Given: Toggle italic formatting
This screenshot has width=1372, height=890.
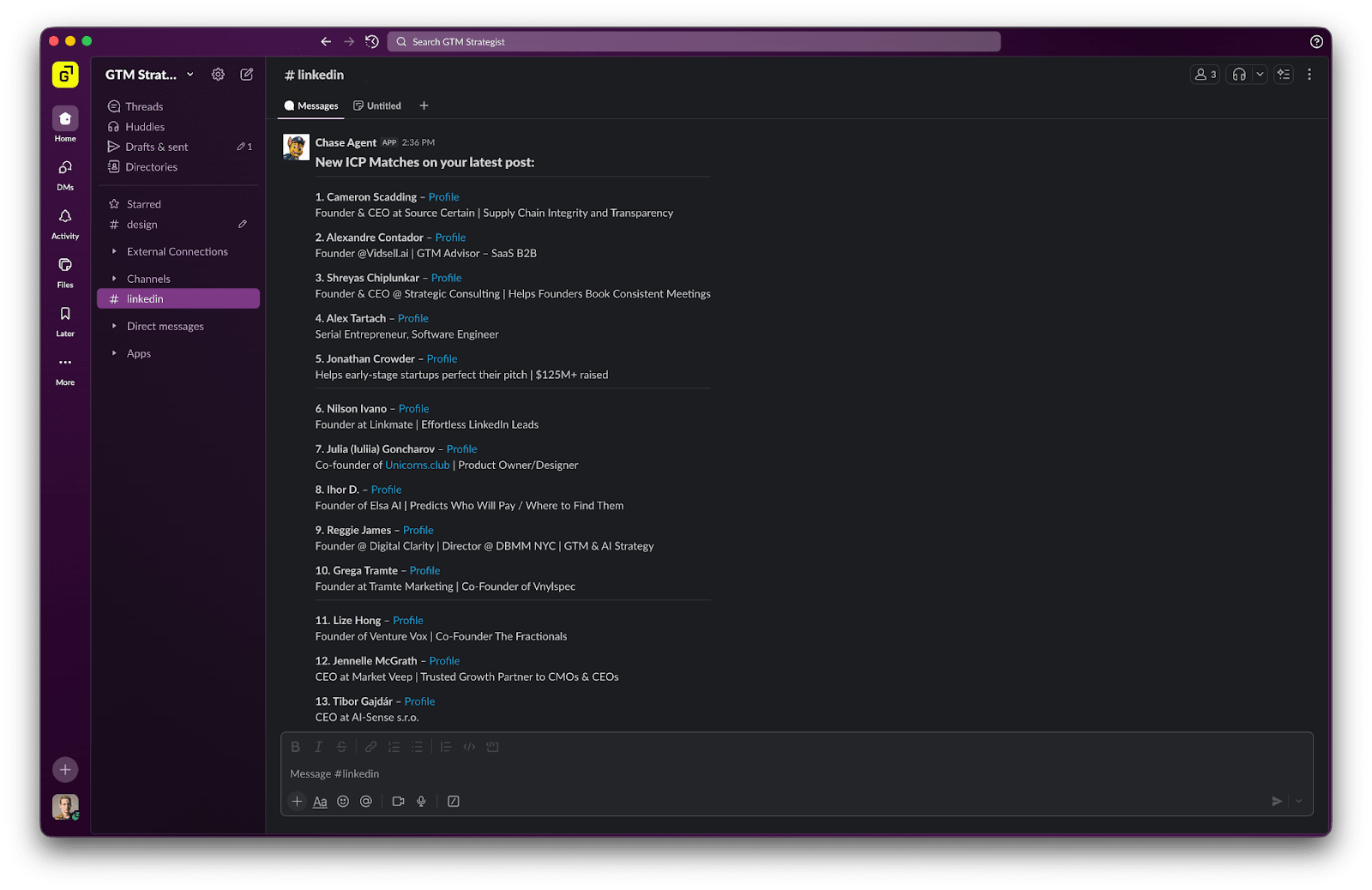Looking at the screenshot, I should pos(318,747).
